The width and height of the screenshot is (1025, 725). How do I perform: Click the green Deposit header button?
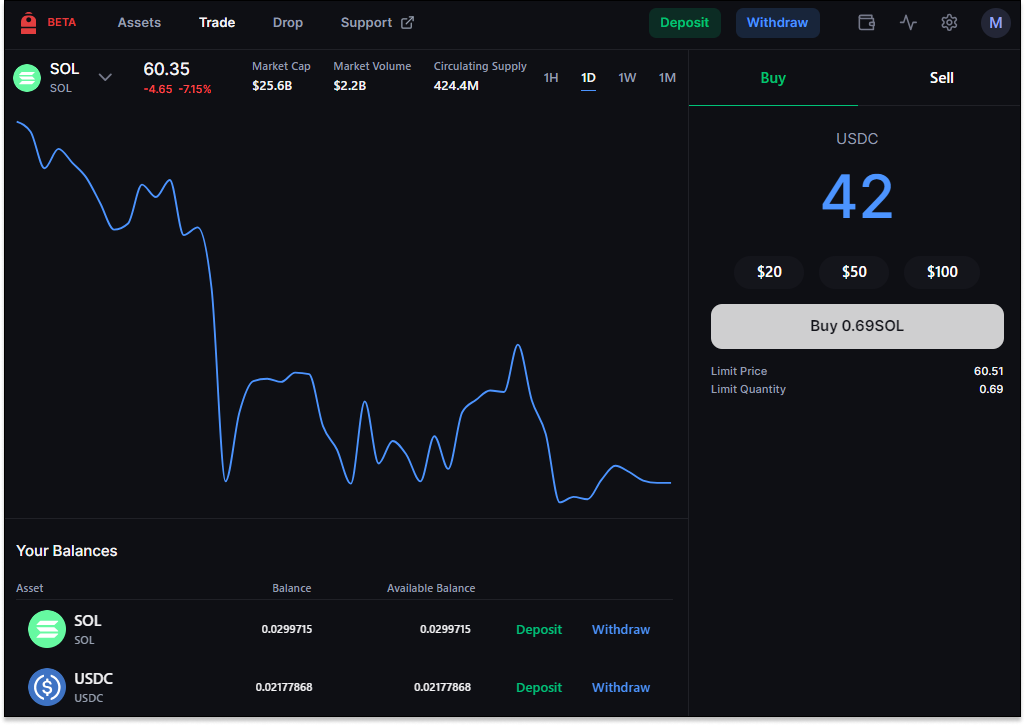click(x=684, y=23)
